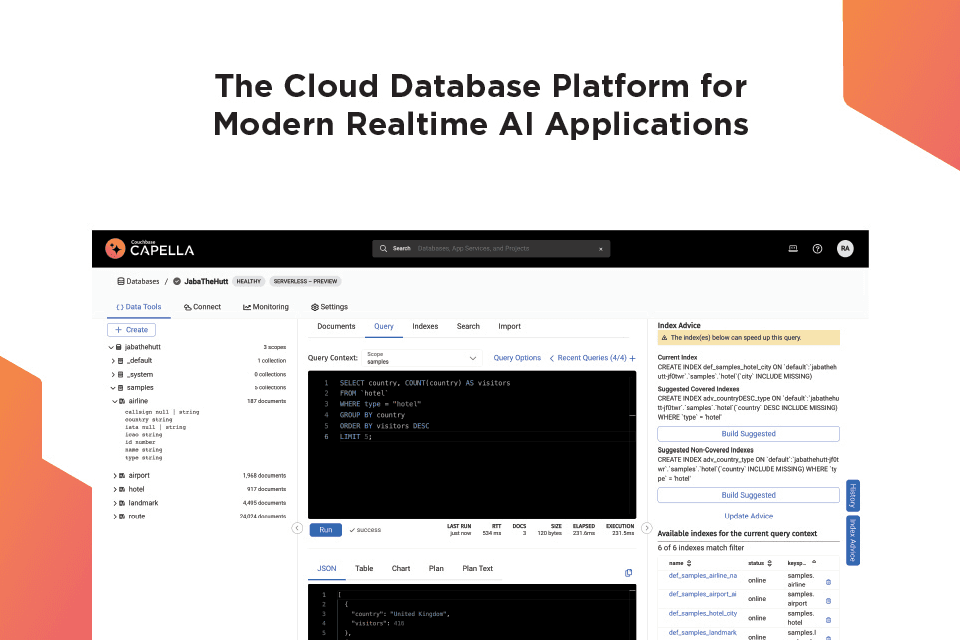
Task: Open the RA user avatar menu
Action: [845, 249]
